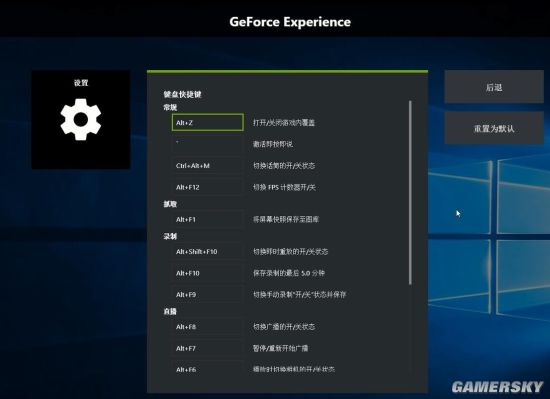Edit the Alt+Shift+F10 instant replay shortcut
Screen dimensions: 550x399
(x=207, y=251)
